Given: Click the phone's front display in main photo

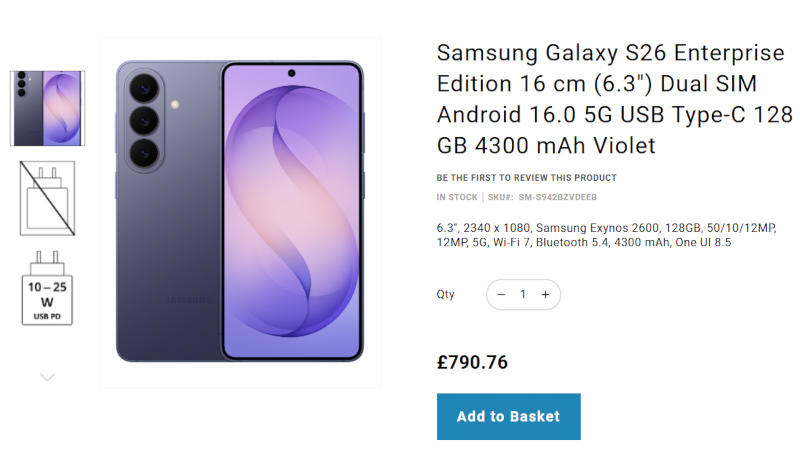Looking at the screenshot, I should 292,220.
